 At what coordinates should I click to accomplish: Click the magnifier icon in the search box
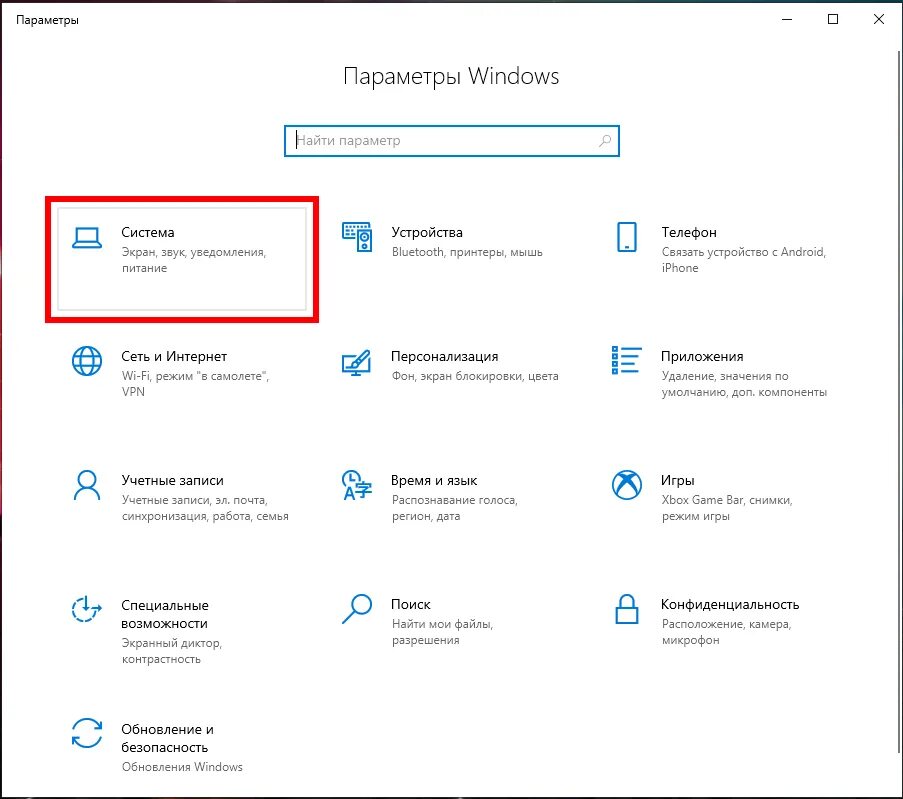[x=605, y=141]
